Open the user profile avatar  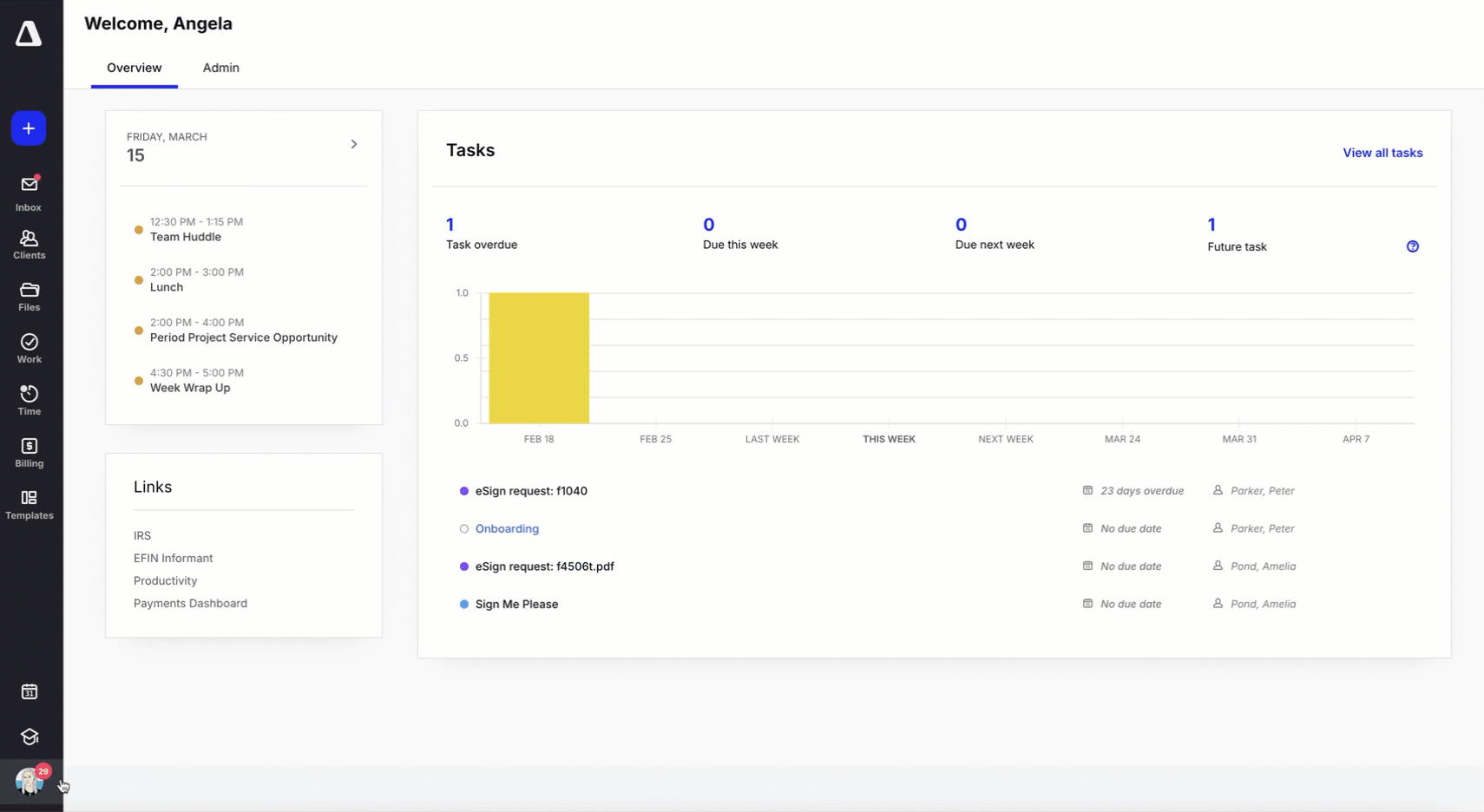[x=30, y=782]
